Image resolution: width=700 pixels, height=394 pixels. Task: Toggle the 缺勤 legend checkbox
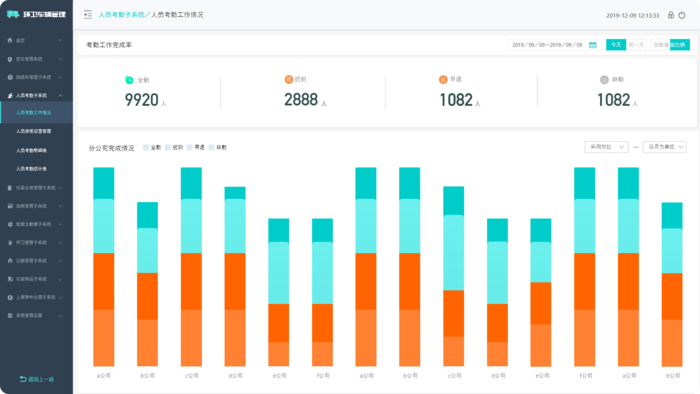pyautogui.click(x=212, y=147)
